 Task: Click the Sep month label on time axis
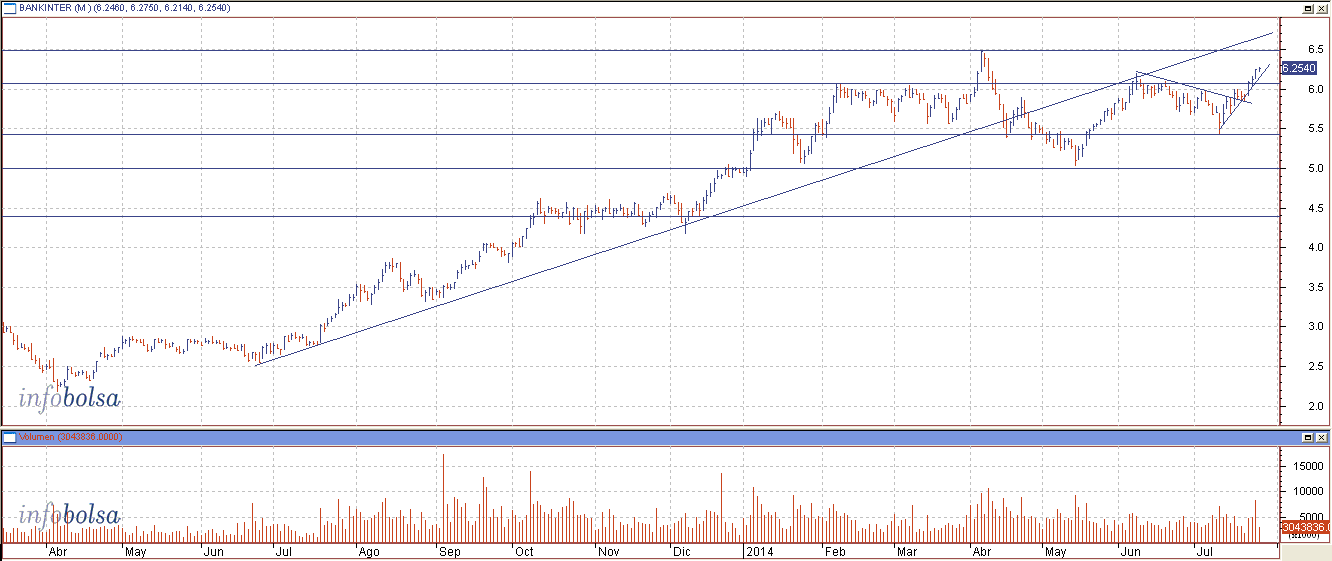tap(448, 551)
